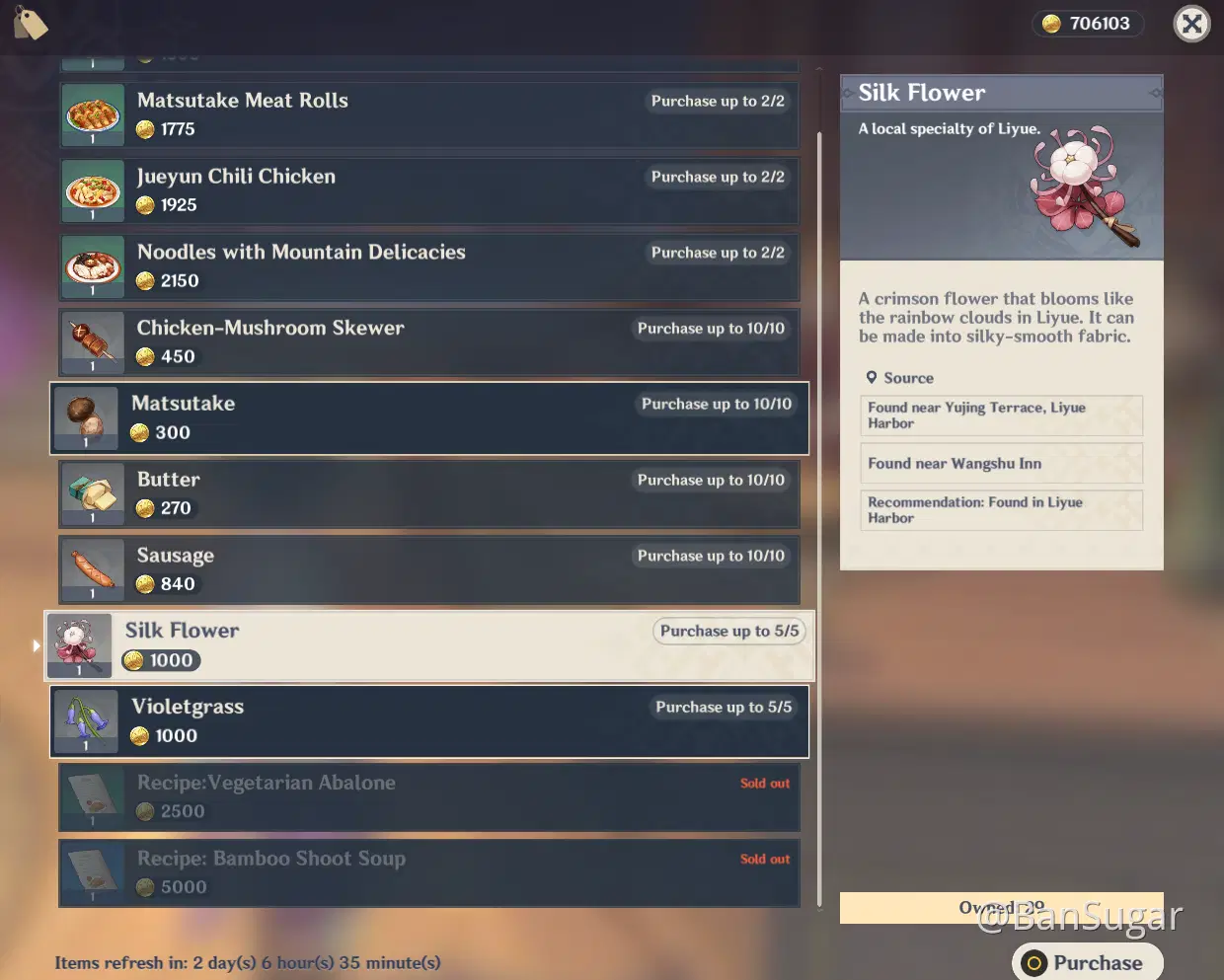Click the Jueyun Chili Chicken dish icon
1224x980 pixels.
coord(93,190)
